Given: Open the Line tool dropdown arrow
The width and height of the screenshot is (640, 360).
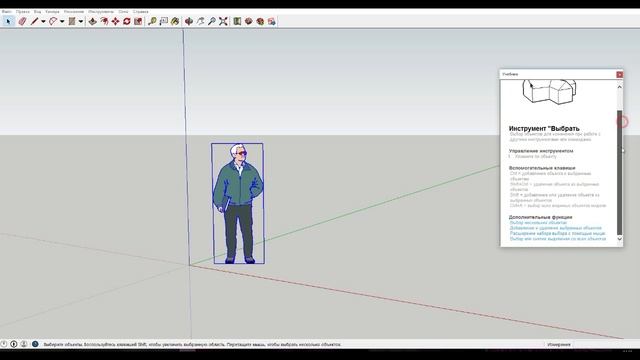Looking at the screenshot, I should pos(43,21).
